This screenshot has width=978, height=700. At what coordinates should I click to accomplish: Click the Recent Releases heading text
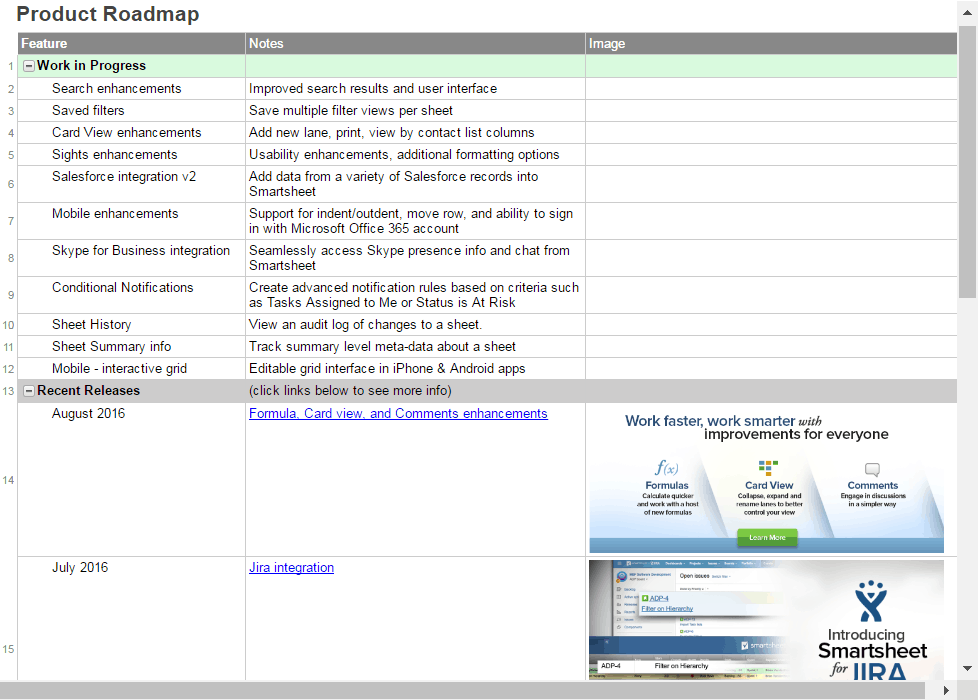tap(89, 391)
